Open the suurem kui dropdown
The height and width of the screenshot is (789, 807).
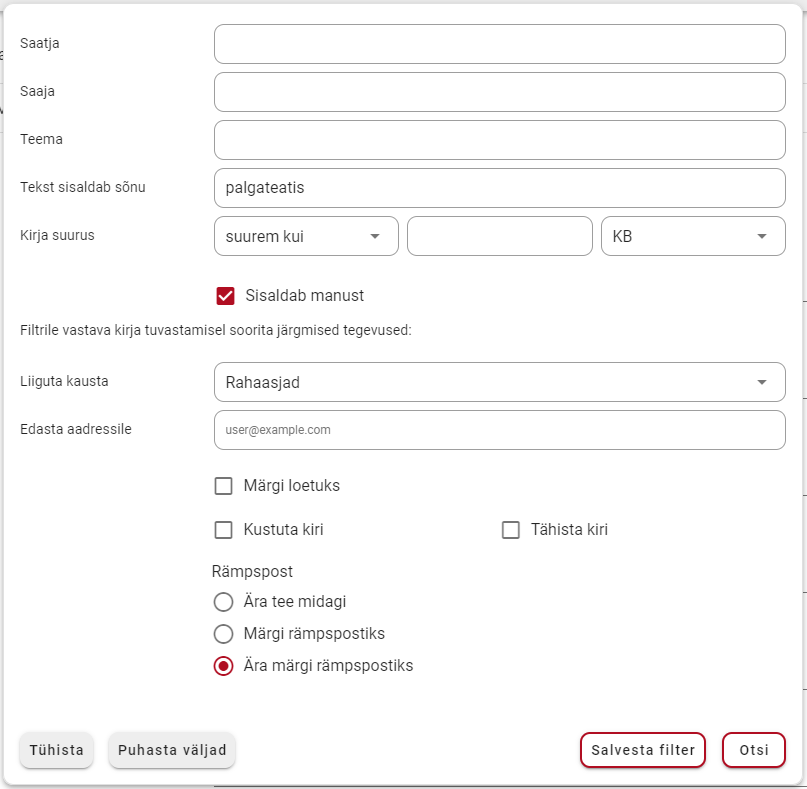306,236
